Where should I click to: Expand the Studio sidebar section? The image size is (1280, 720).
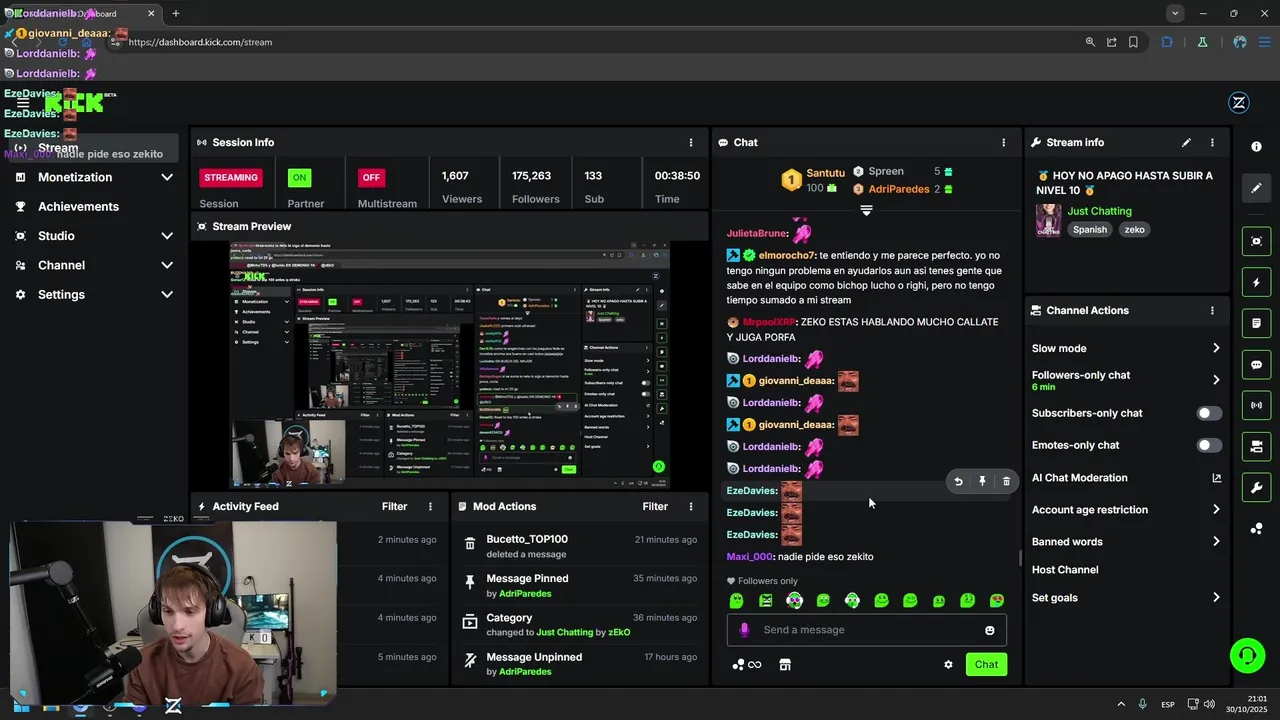167,236
